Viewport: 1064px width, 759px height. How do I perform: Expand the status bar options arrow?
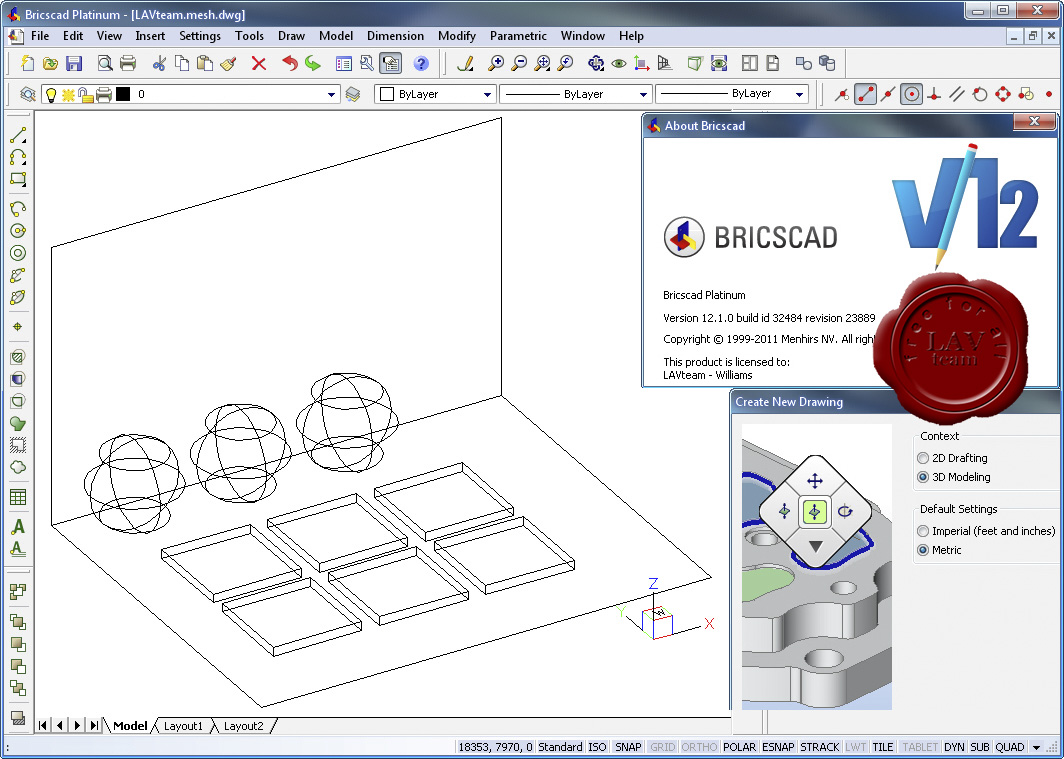[1036, 747]
